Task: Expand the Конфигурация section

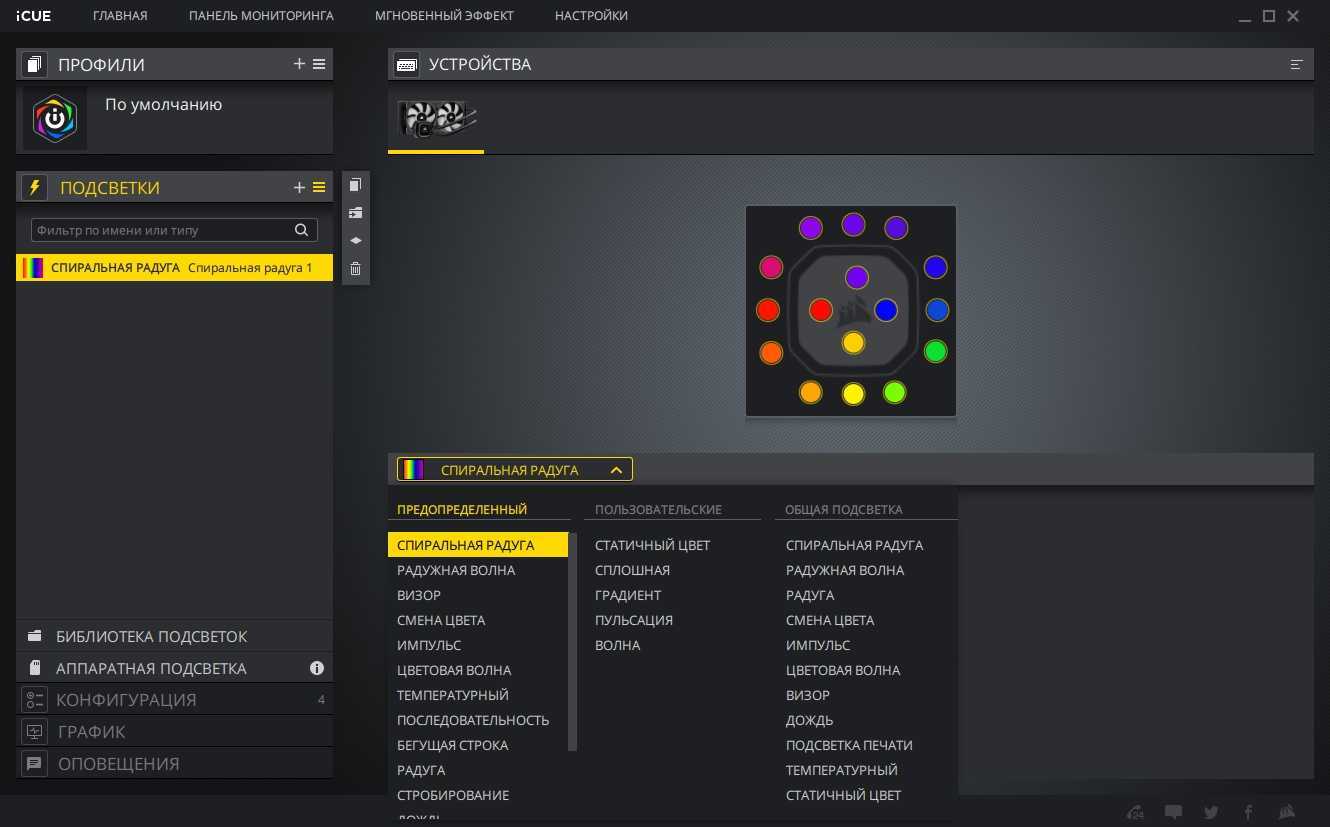Action: coord(126,700)
